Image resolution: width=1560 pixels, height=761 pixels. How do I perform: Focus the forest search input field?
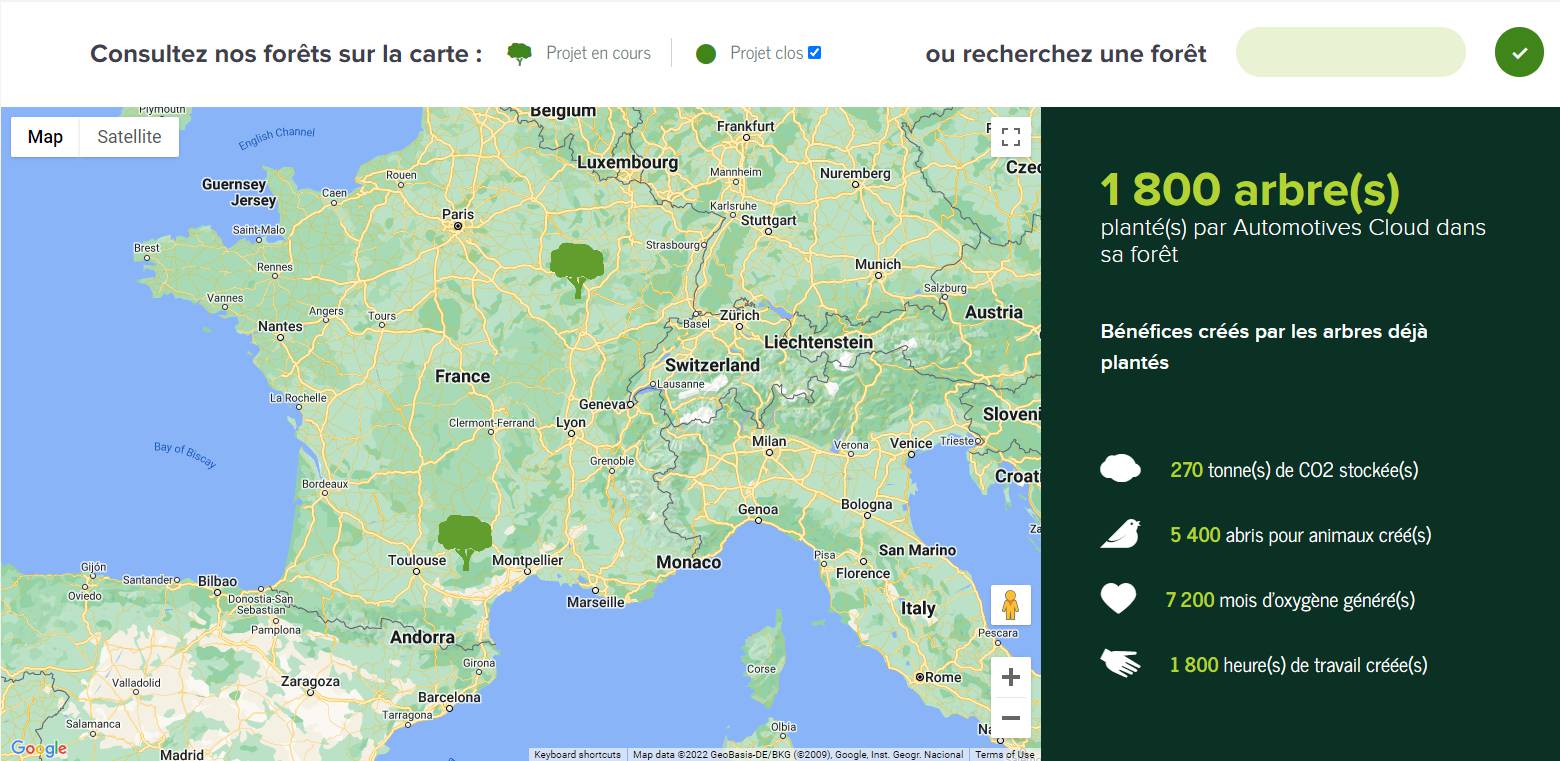tap(1351, 52)
